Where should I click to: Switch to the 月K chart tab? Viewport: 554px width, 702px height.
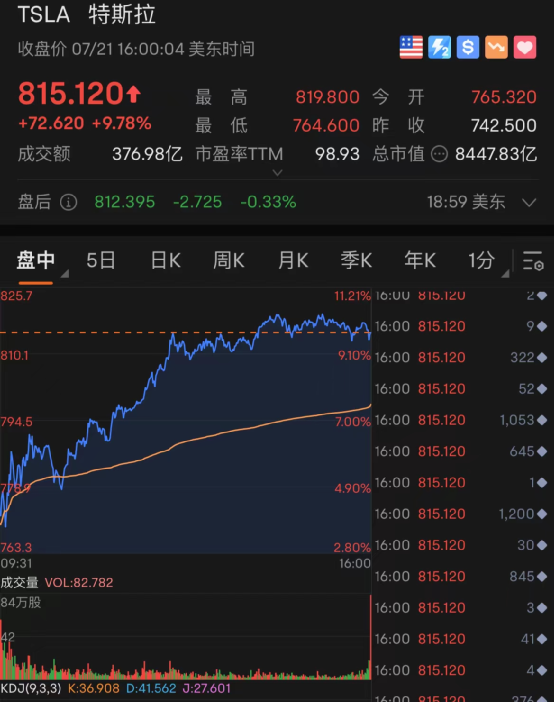coord(293,260)
